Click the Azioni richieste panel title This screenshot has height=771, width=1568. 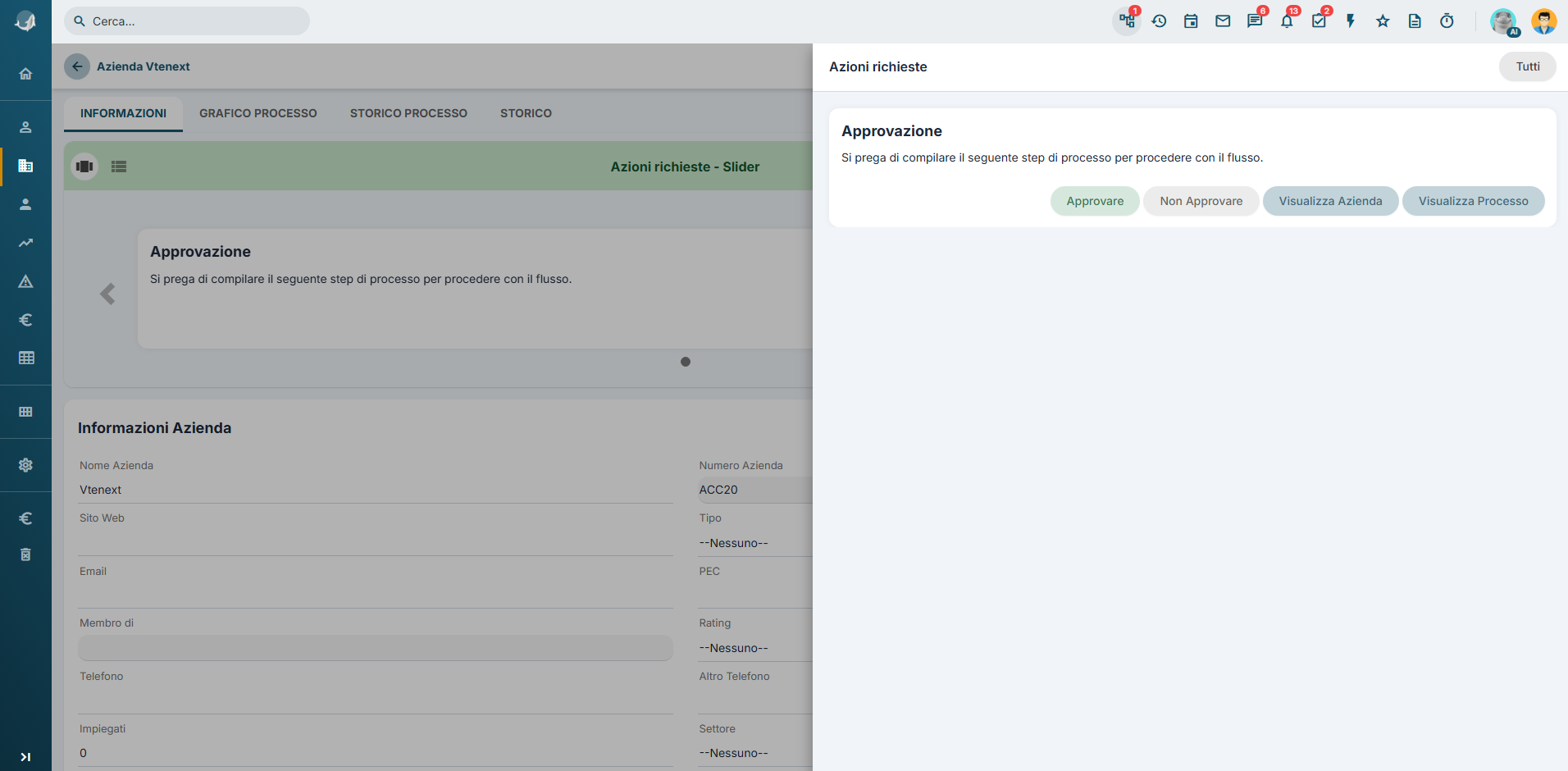pos(877,67)
